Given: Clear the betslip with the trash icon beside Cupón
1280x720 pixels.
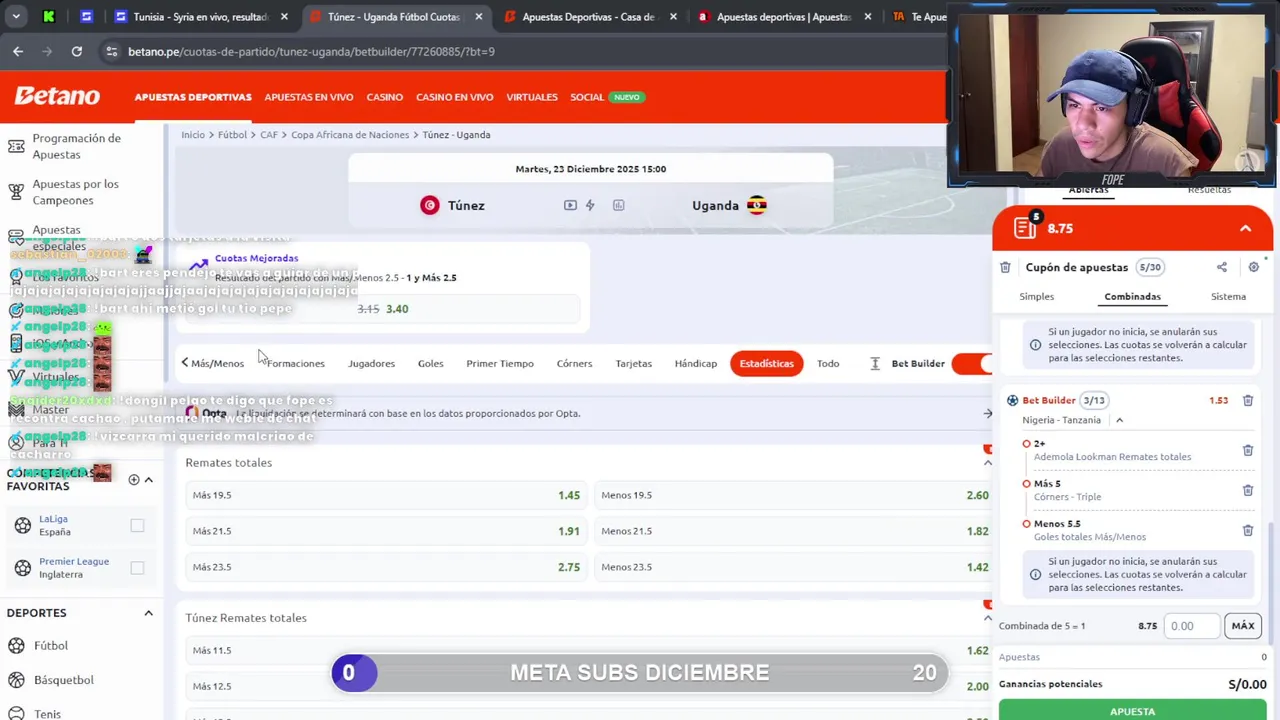Looking at the screenshot, I should [1005, 267].
